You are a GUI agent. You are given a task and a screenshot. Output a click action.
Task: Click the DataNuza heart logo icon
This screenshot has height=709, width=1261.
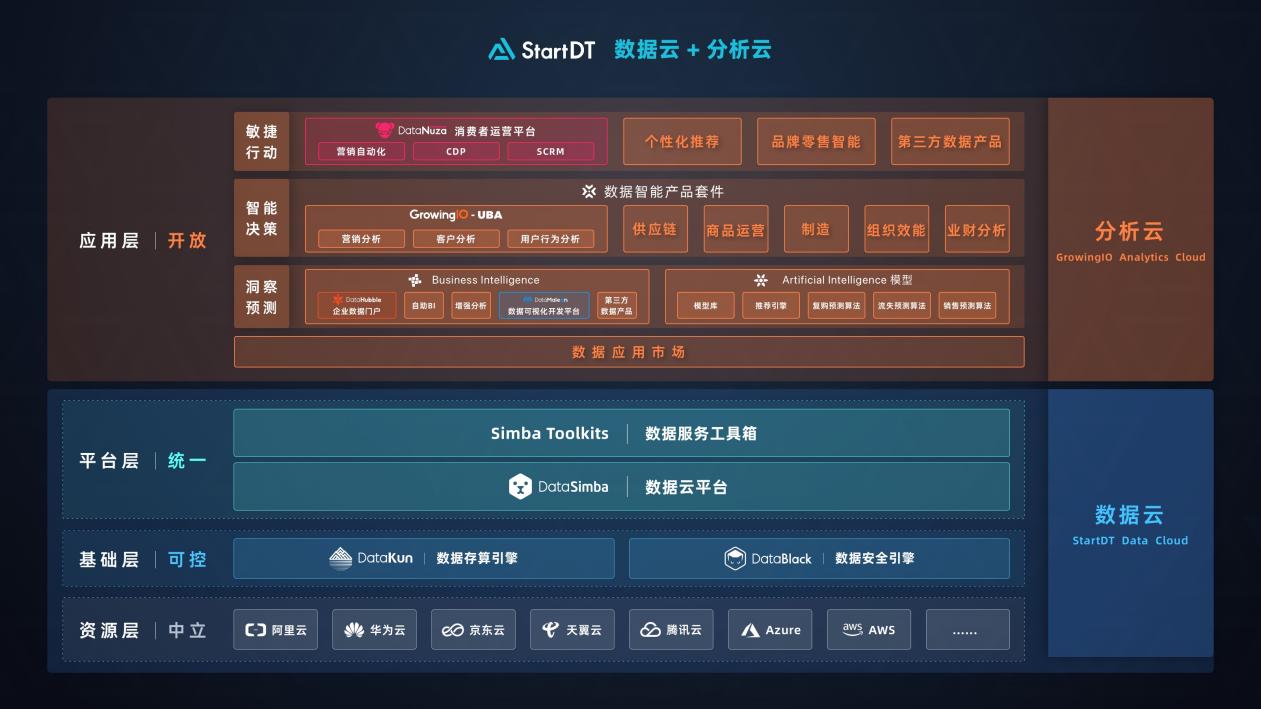[x=385, y=130]
